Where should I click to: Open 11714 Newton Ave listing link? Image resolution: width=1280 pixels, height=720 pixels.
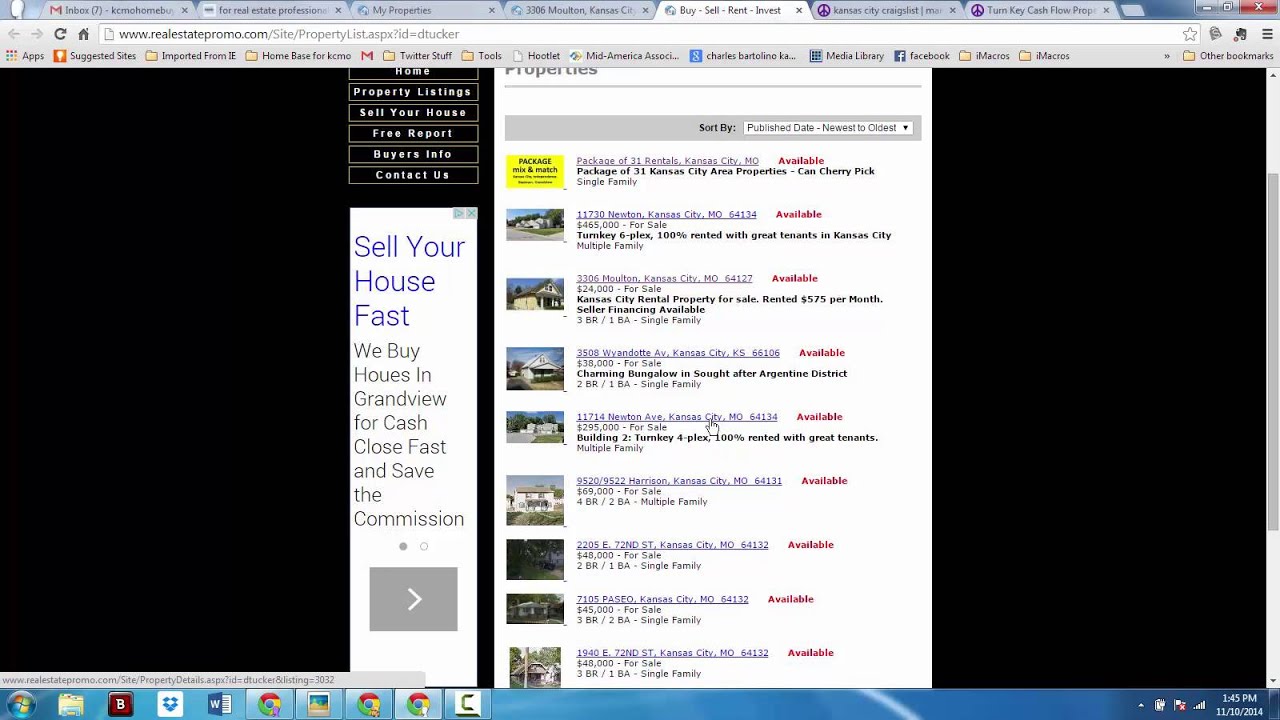[x=677, y=417]
